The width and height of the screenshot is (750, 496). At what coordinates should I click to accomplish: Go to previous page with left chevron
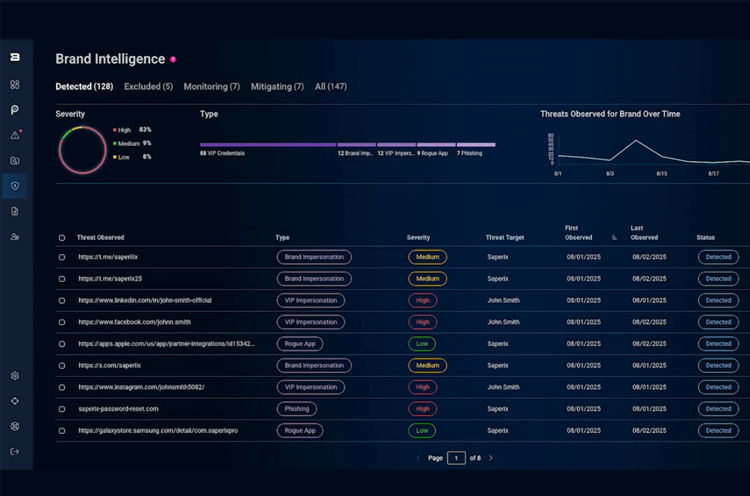tap(418, 458)
